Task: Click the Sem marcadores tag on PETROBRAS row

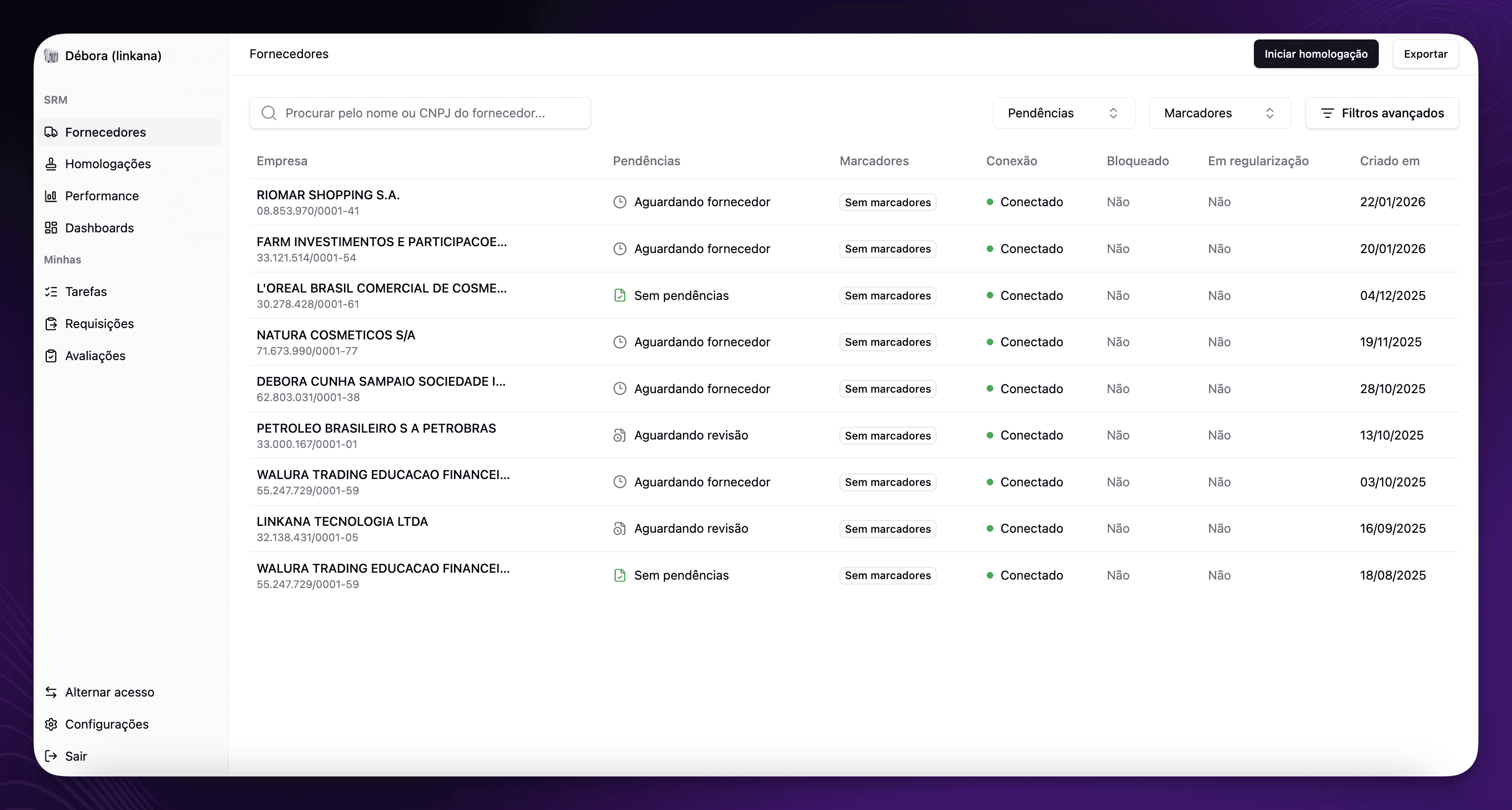Action: click(887, 436)
